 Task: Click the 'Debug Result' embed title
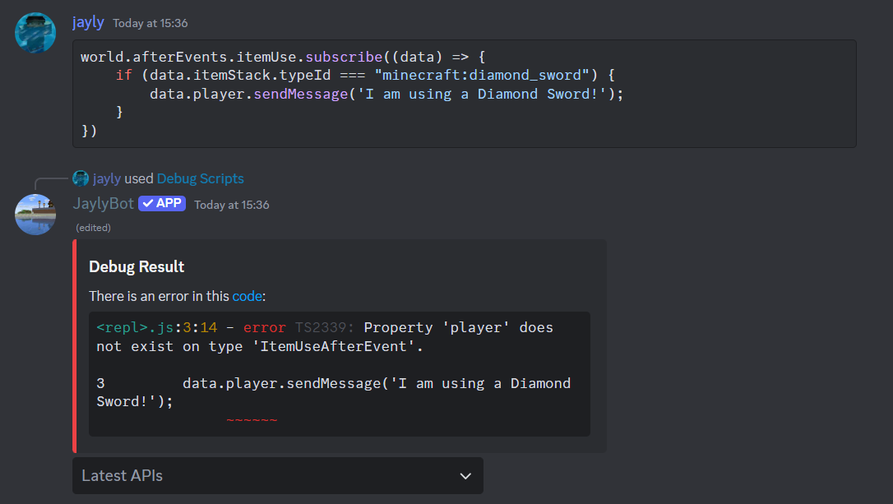[136, 267]
